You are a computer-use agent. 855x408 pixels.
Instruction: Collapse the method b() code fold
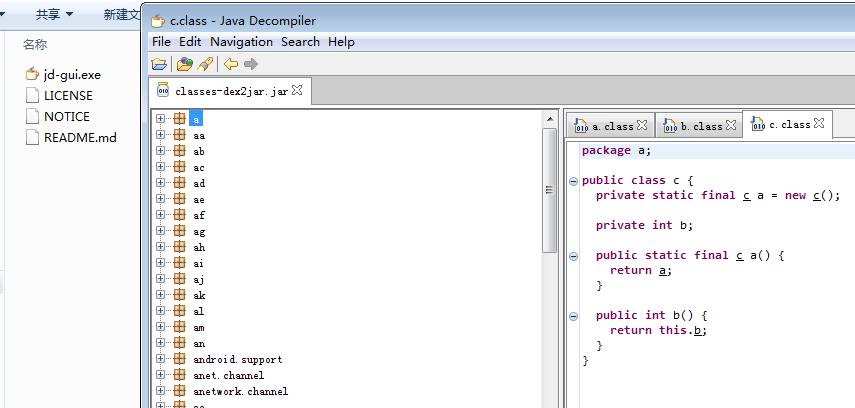[x=573, y=316]
